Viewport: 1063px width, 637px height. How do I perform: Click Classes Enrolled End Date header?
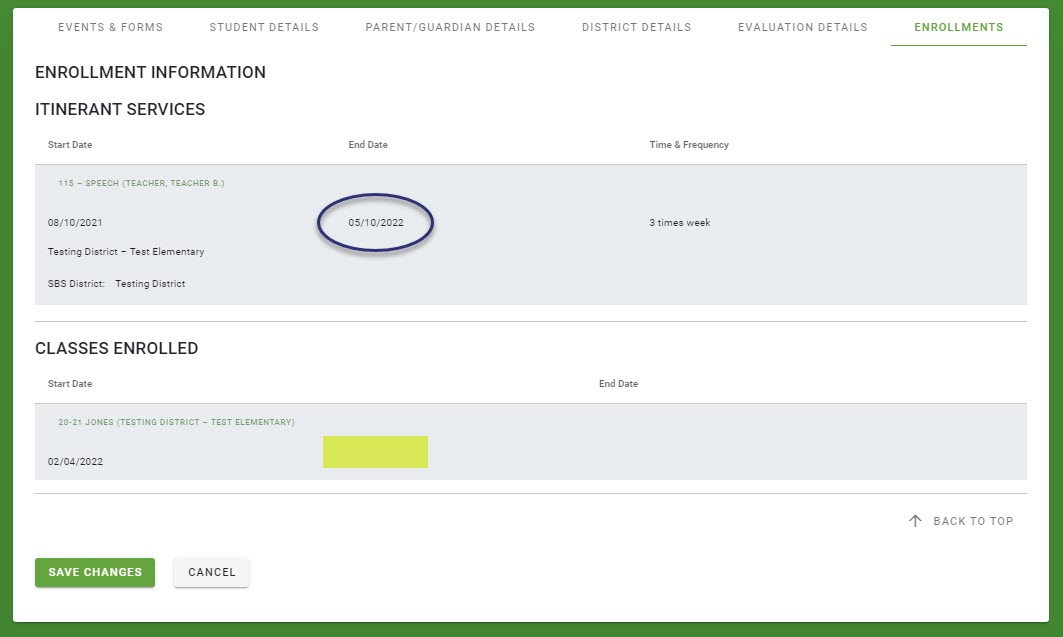pyautogui.click(x=618, y=384)
